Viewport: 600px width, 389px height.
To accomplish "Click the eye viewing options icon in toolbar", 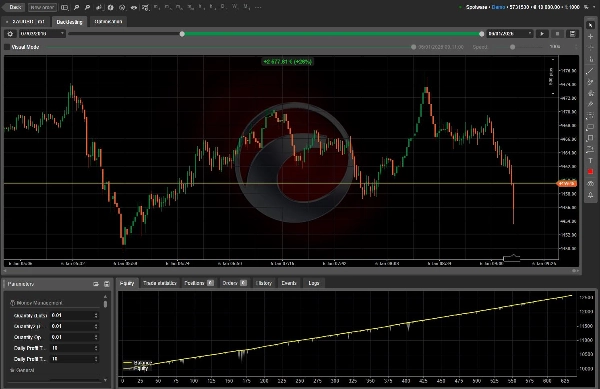I will coord(134,7).
